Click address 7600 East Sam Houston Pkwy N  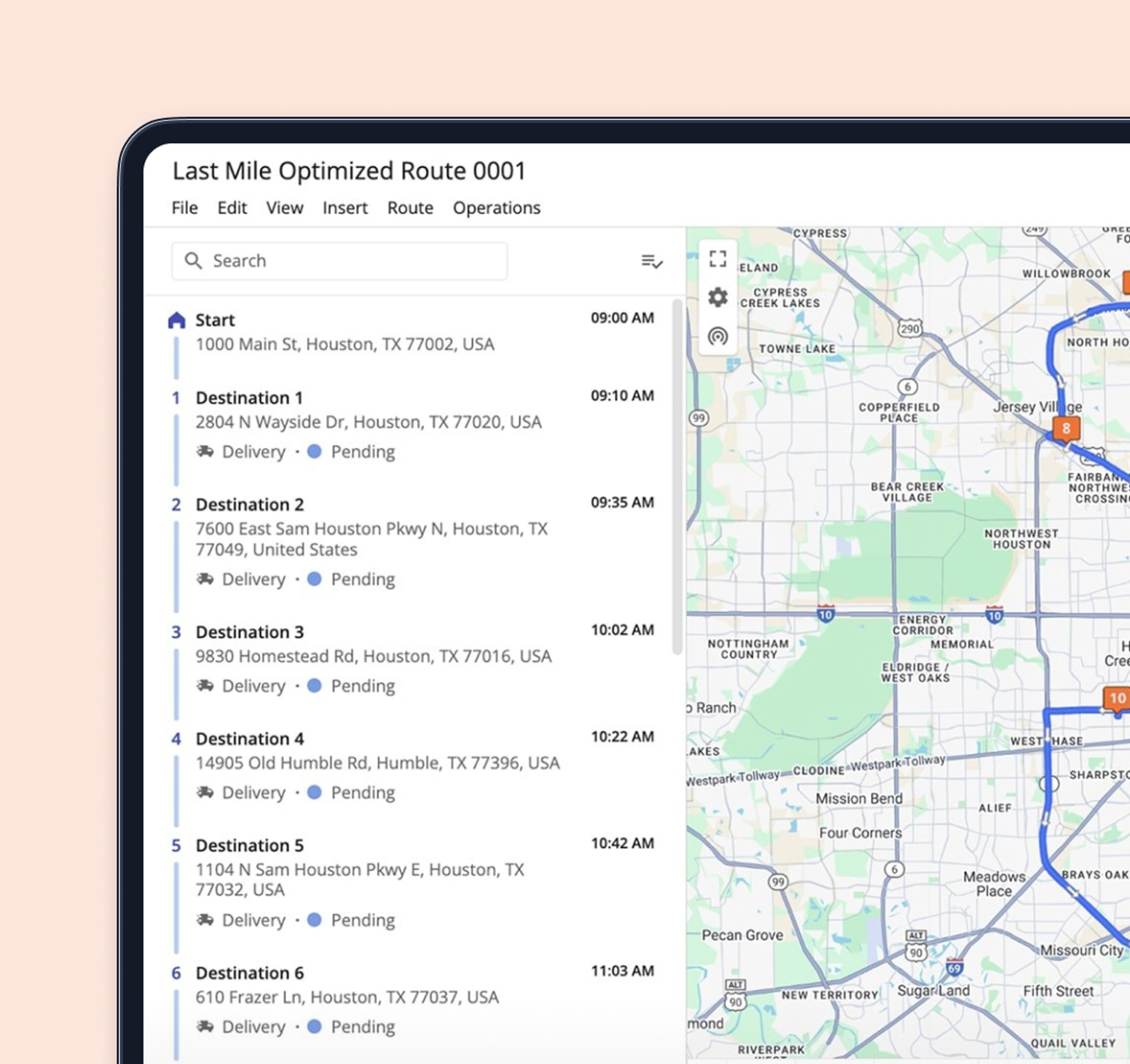[x=372, y=539]
